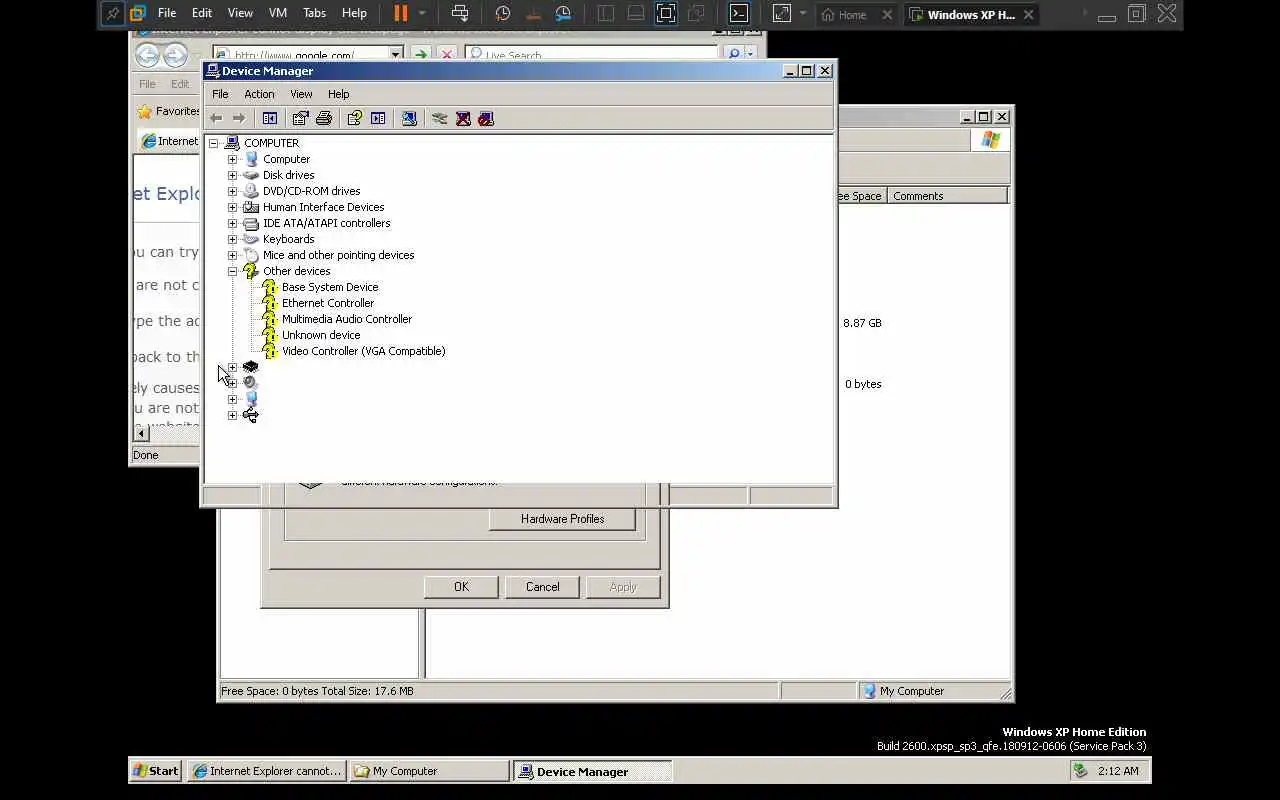Open the power options dropdown next to pause
The width and height of the screenshot is (1280, 800).
pyautogui.click(x=422, y=13)
